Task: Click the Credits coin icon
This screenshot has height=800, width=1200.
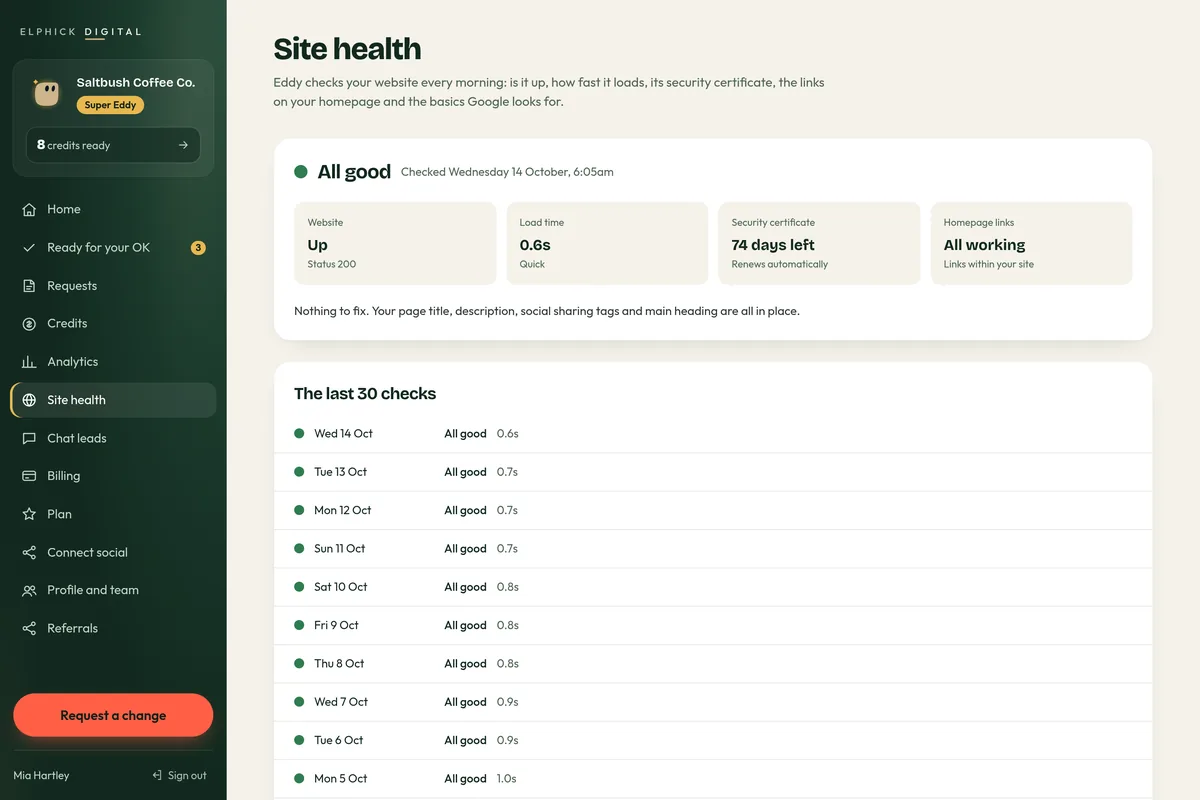Action: pos(29,324)
